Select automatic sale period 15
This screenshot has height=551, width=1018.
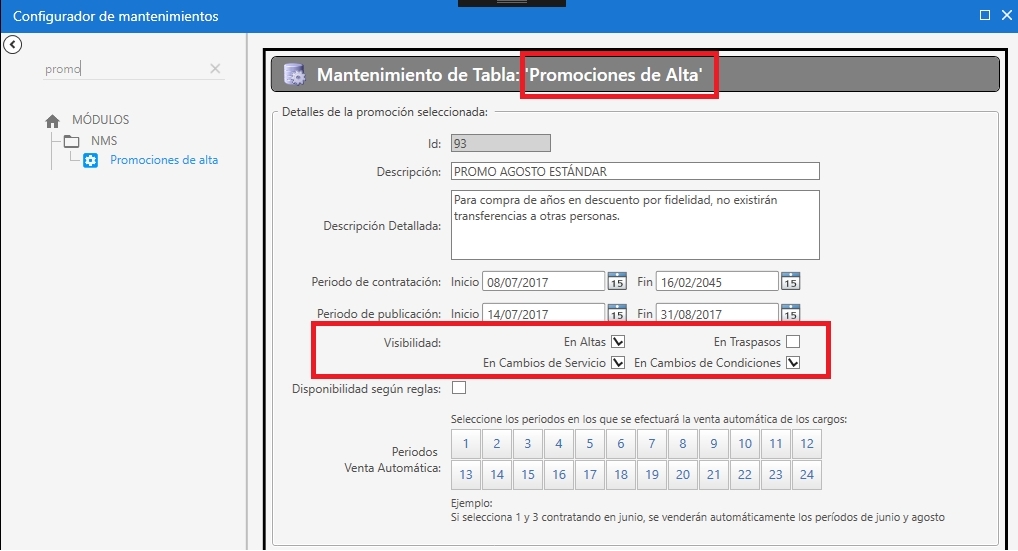click(528, 475)
